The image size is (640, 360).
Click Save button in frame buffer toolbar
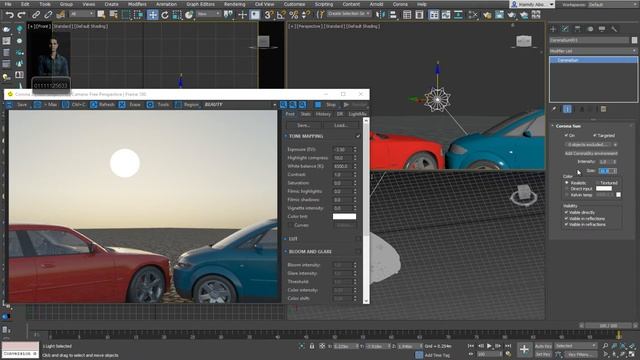point(17,105)
